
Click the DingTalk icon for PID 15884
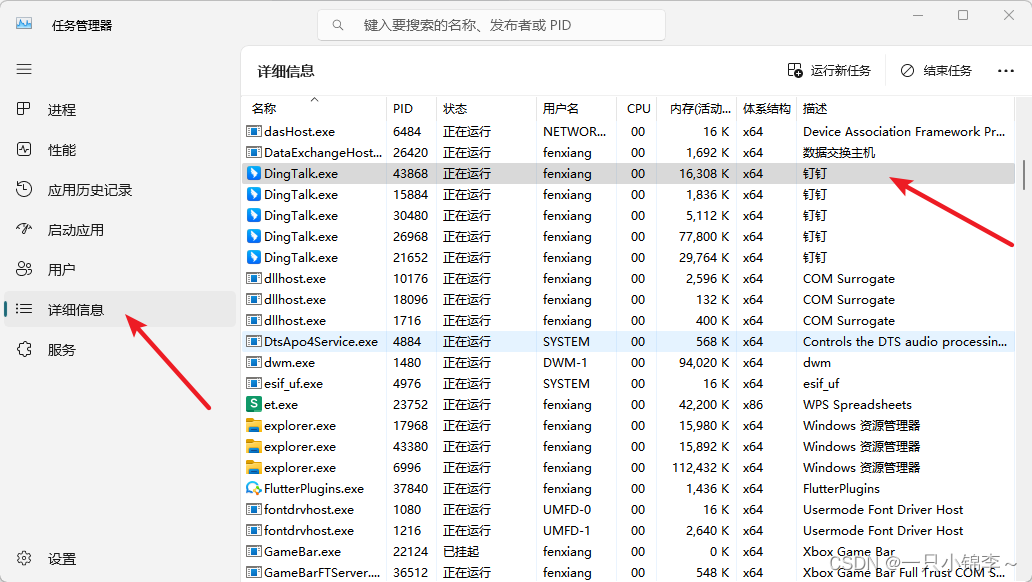pos(253,195)
